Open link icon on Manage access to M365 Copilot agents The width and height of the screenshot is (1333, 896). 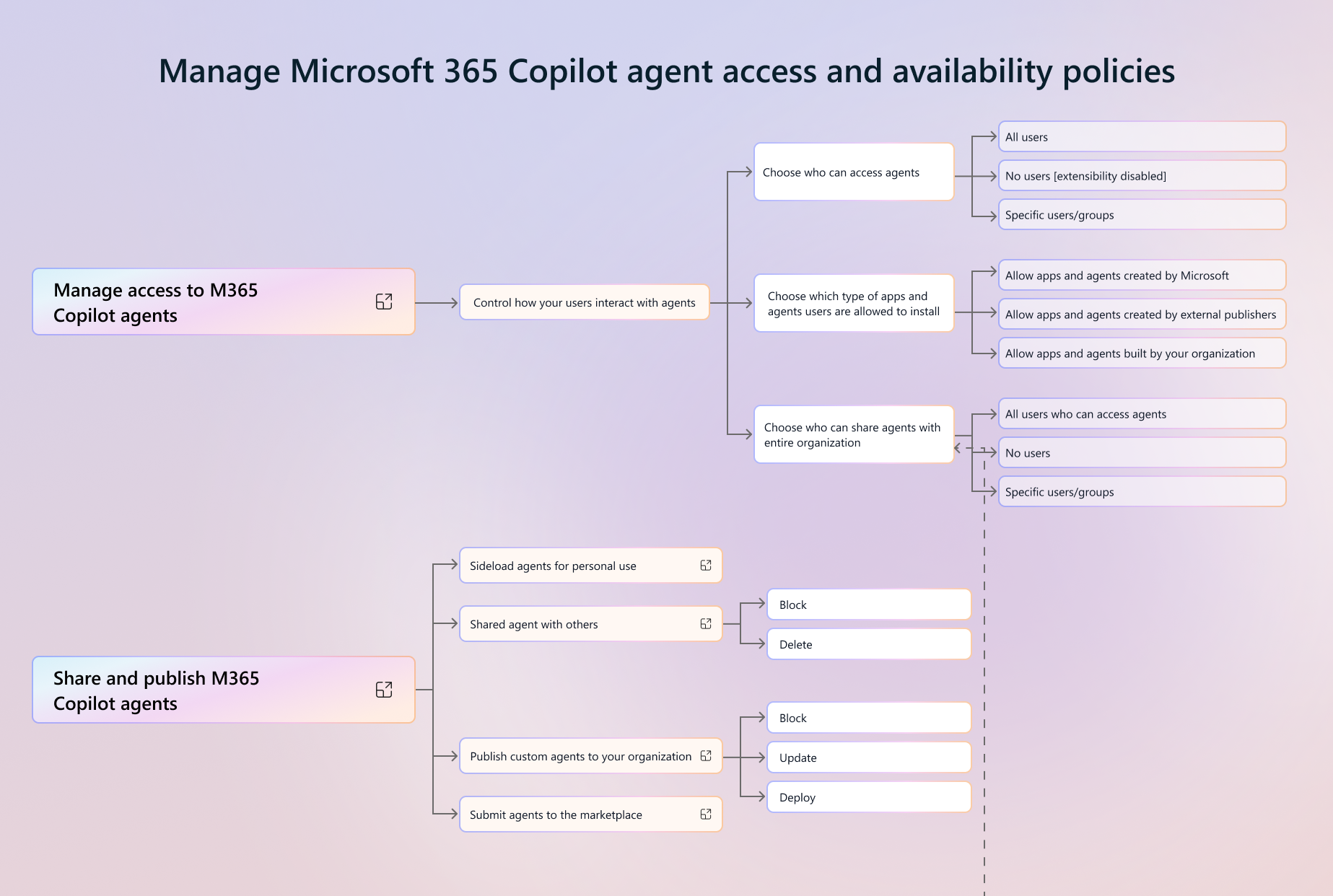pyautogui.click(x=384, y=302)
